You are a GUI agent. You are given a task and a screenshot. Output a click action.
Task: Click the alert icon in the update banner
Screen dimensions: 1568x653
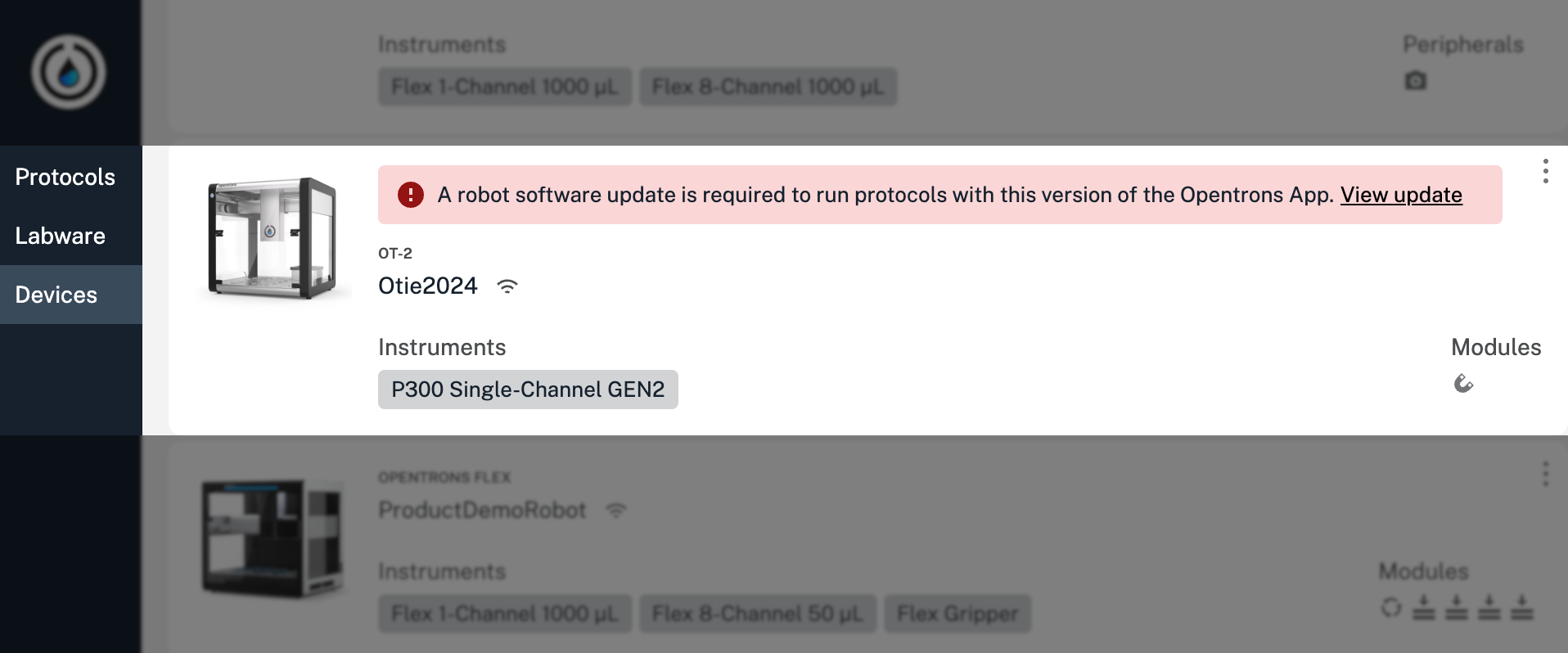[409, 195]
